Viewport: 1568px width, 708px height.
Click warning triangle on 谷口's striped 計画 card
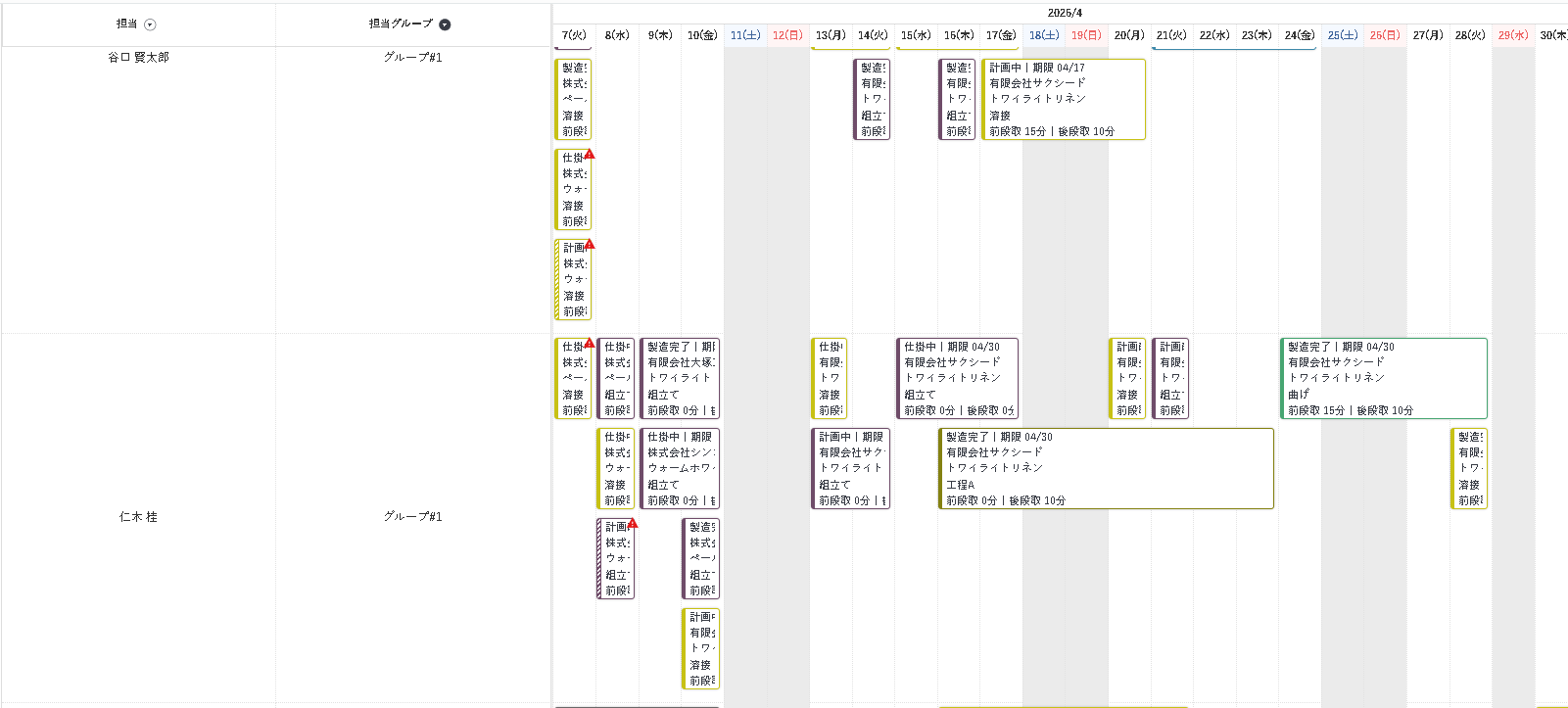[590, 244]
